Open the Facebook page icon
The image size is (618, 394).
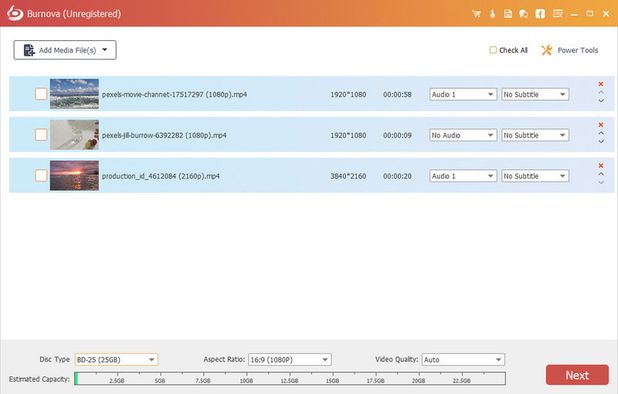pos(540,14)
